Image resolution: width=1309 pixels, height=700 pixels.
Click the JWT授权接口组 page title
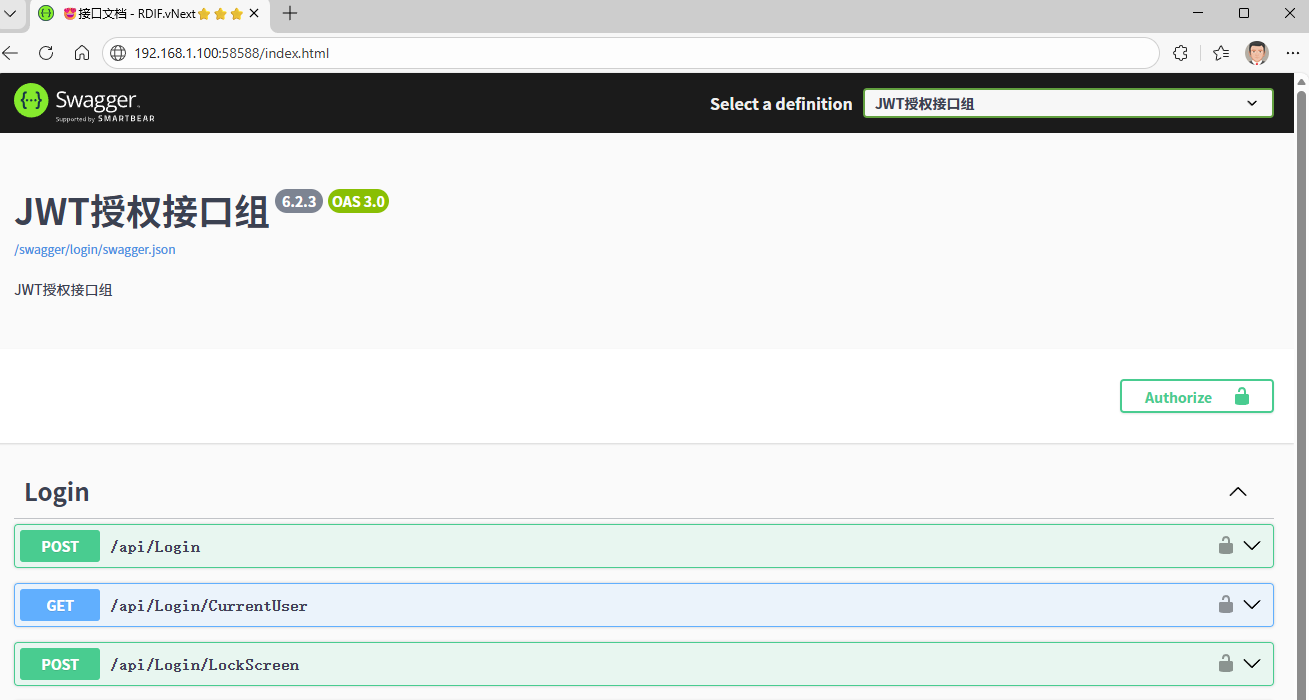[142, 212]
